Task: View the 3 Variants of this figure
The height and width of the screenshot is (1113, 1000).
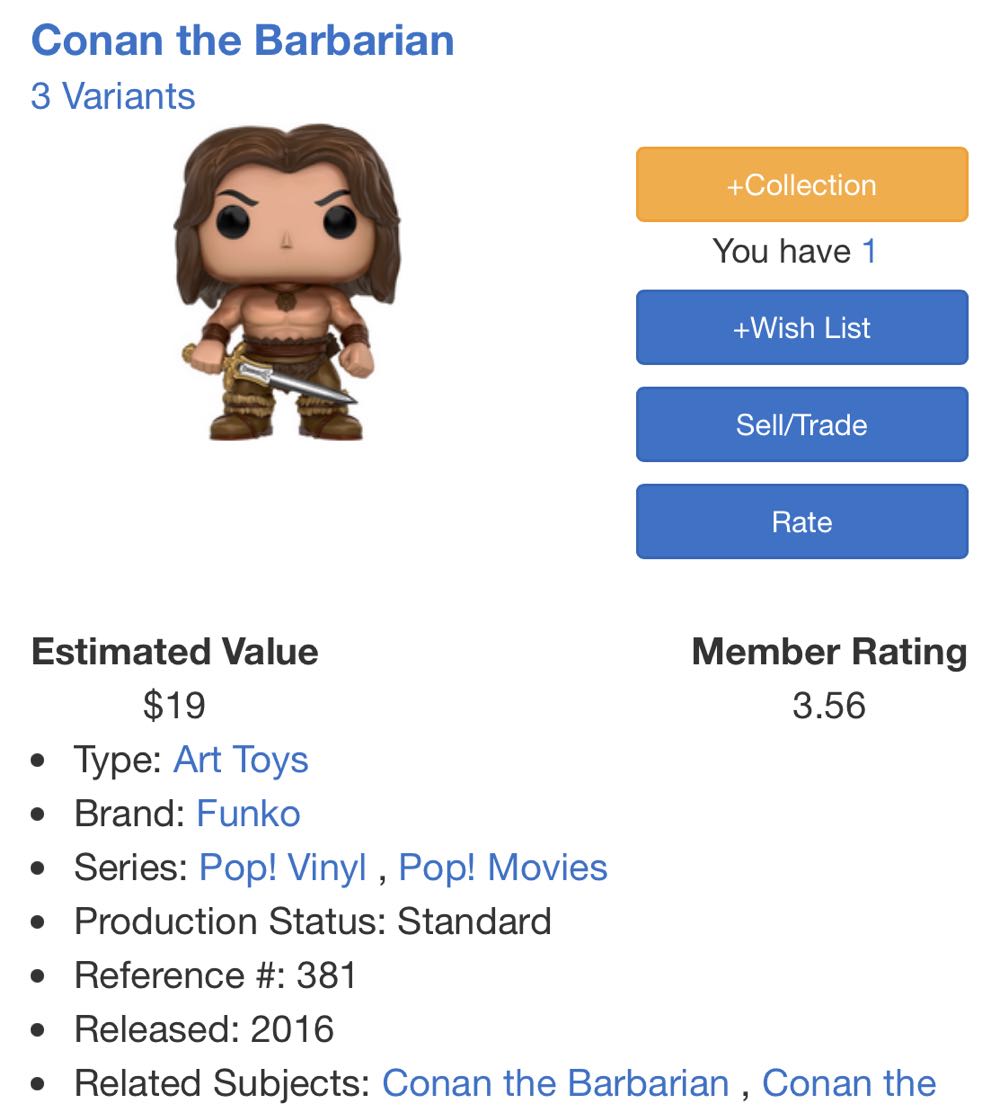Action: pos(113,97)
